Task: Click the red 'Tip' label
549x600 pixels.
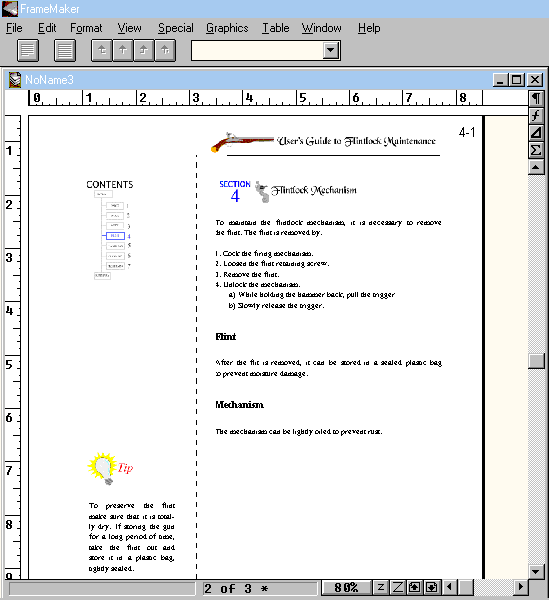Action: pyautogui.click(x=125, y=468)
